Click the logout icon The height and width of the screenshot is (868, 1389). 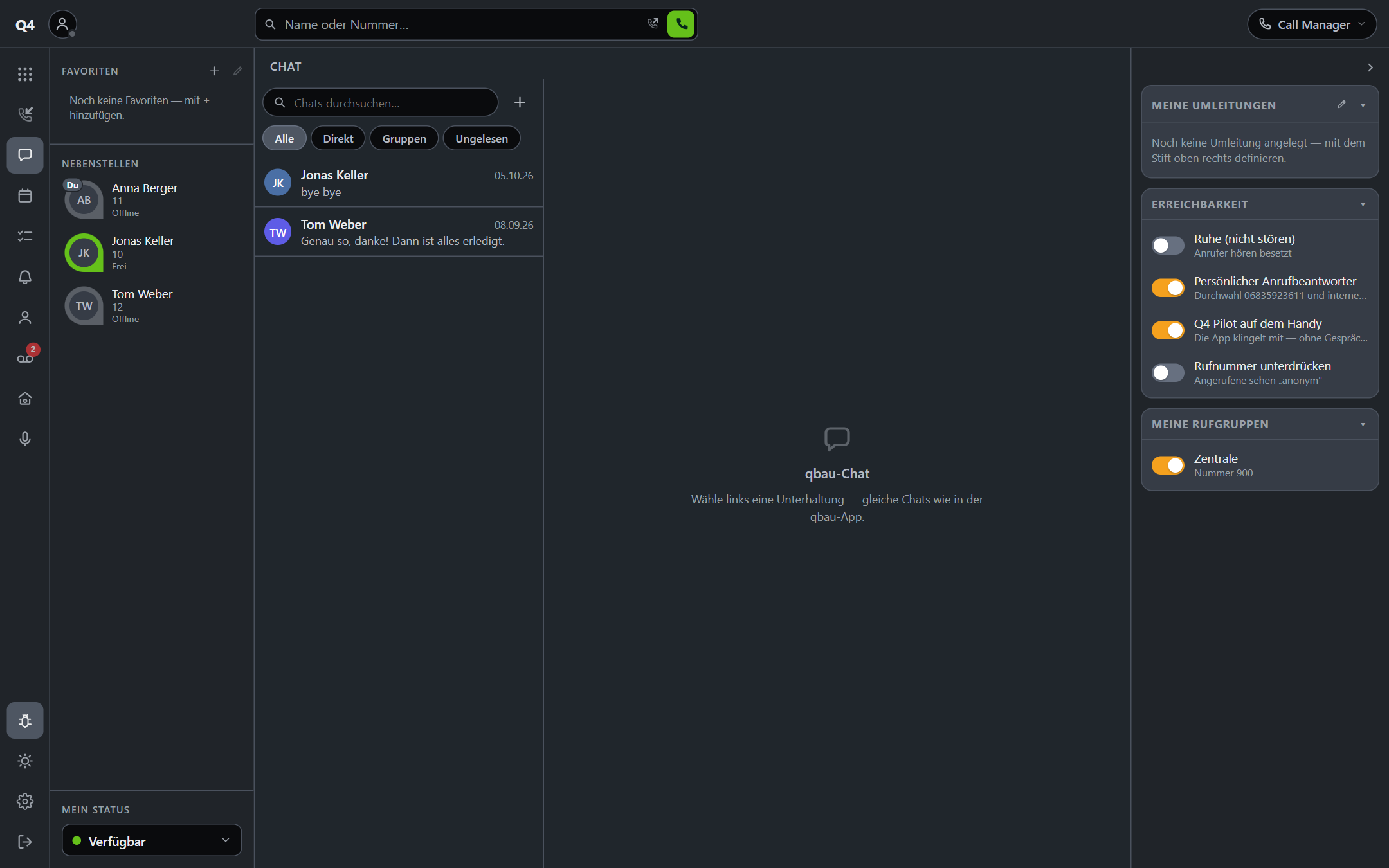(x=25, y=842)
